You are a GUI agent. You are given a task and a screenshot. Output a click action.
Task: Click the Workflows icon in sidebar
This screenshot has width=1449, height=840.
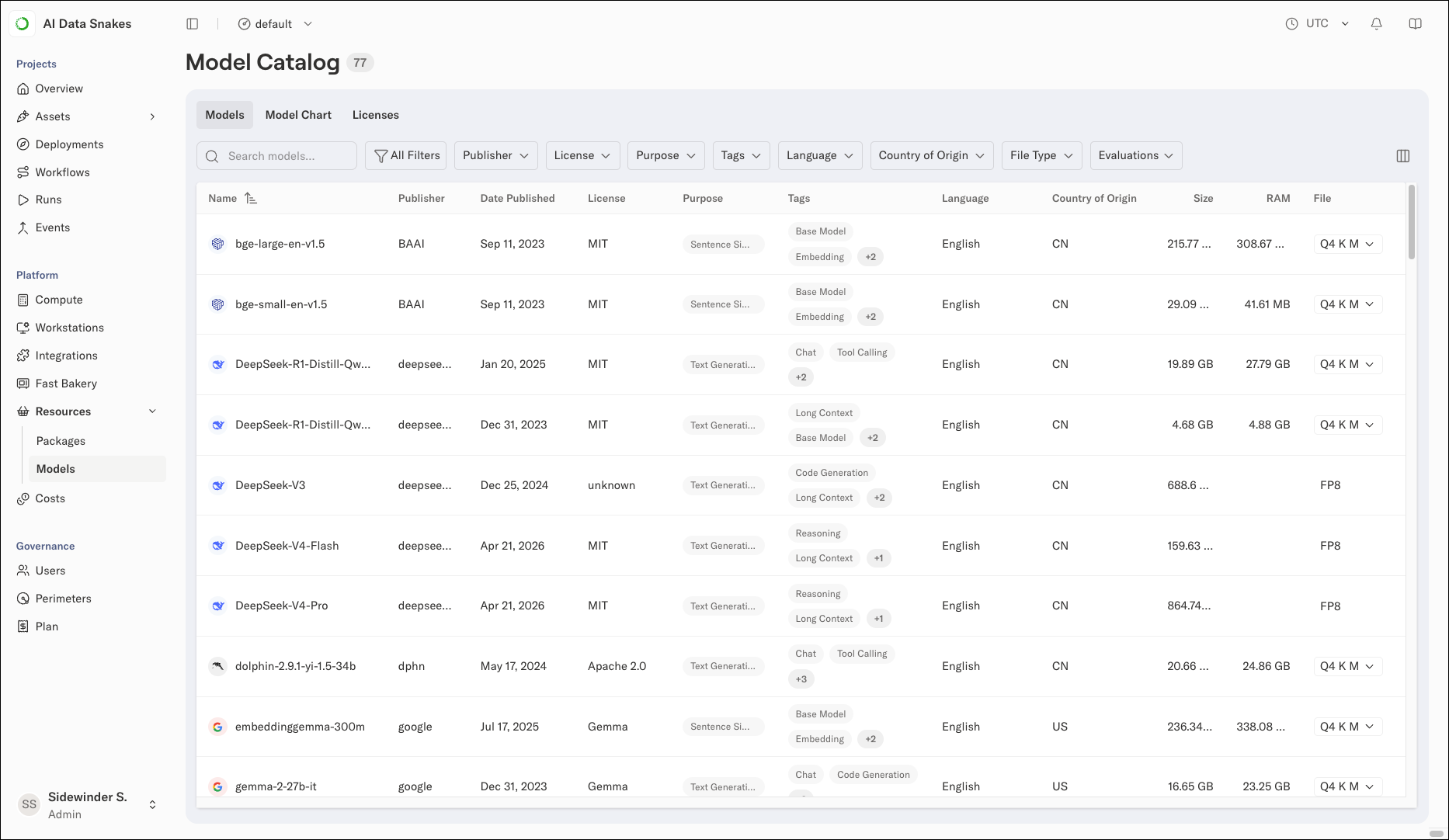click(23, 172)
